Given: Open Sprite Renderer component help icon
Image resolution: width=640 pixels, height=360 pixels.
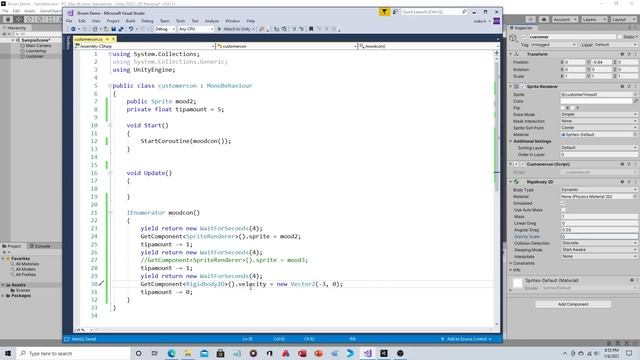Looking at the screenshot, I should (x=622, y=87).
